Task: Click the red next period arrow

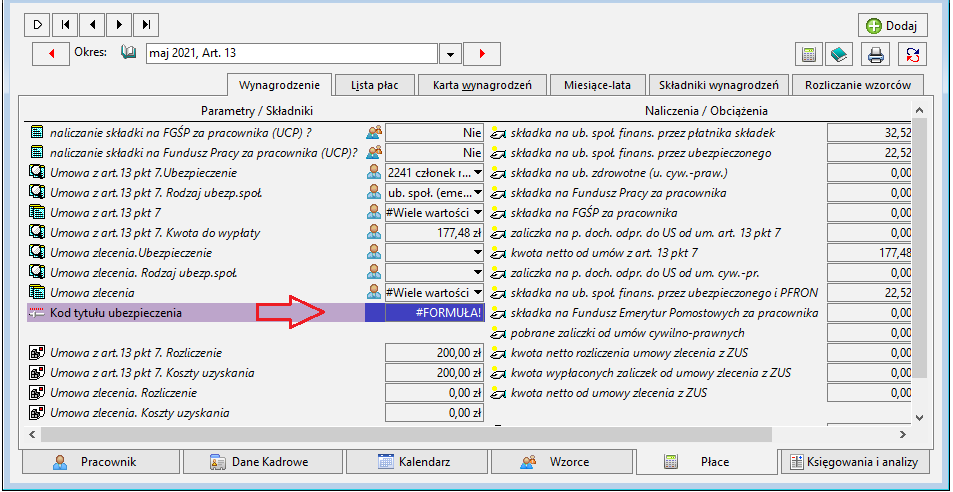Action: [482, 53]
